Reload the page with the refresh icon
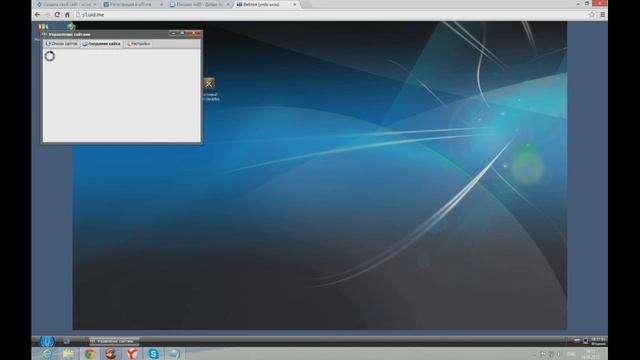640x360 pixels. coord(57,15)
